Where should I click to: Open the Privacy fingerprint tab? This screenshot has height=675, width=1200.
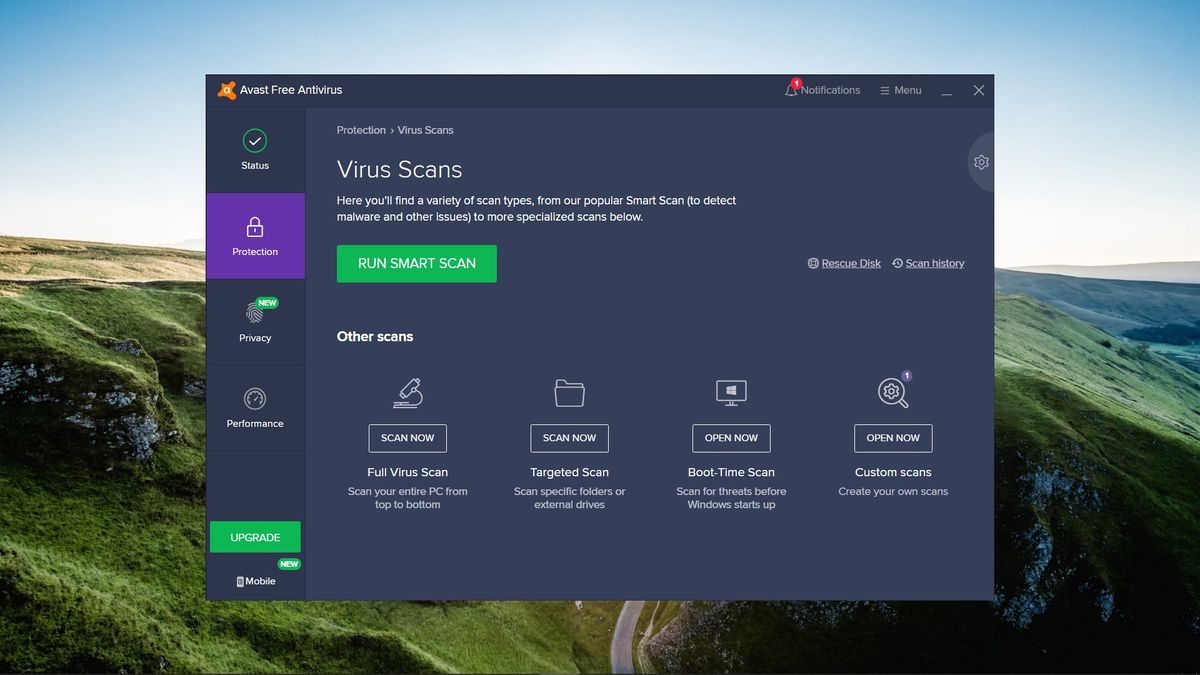click(x=255, y=322)
